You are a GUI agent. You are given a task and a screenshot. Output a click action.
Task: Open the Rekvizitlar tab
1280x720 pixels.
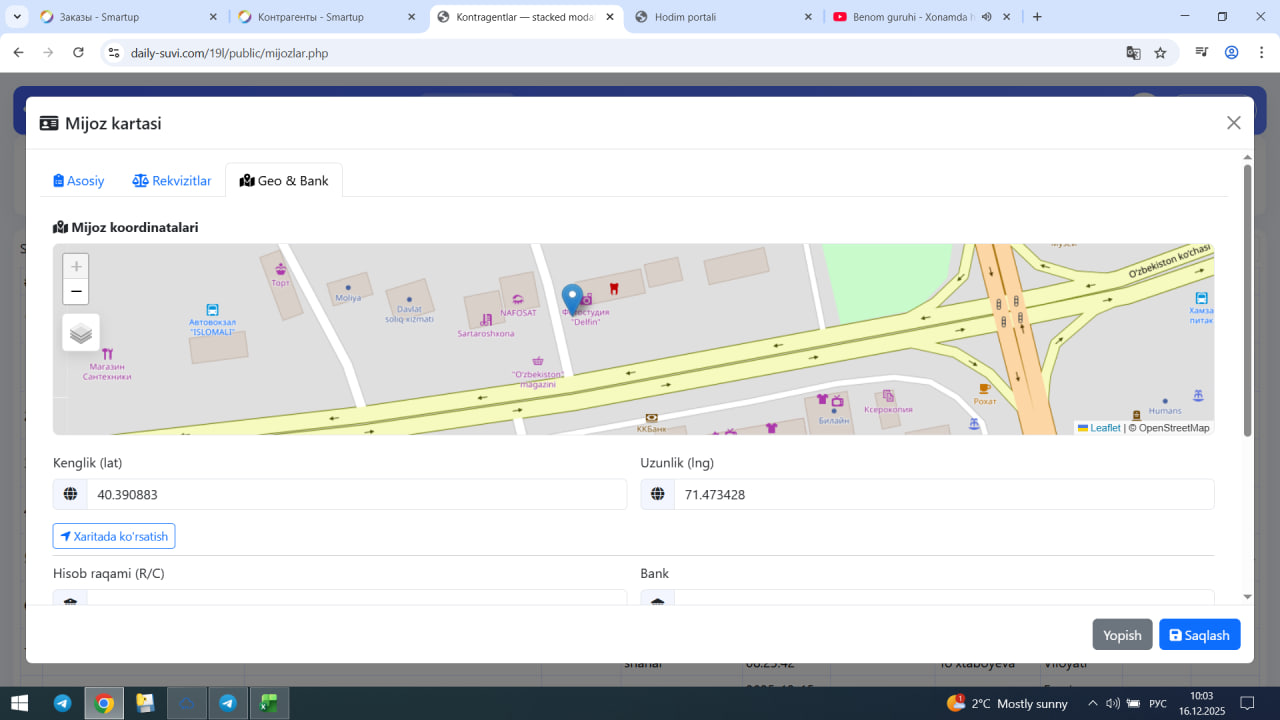[172, 181]
